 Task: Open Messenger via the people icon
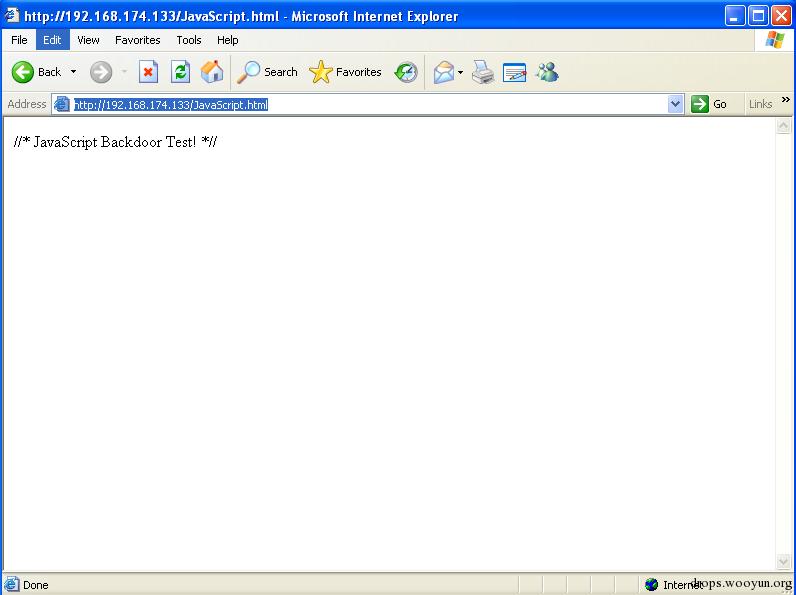(x=547, y=72)
